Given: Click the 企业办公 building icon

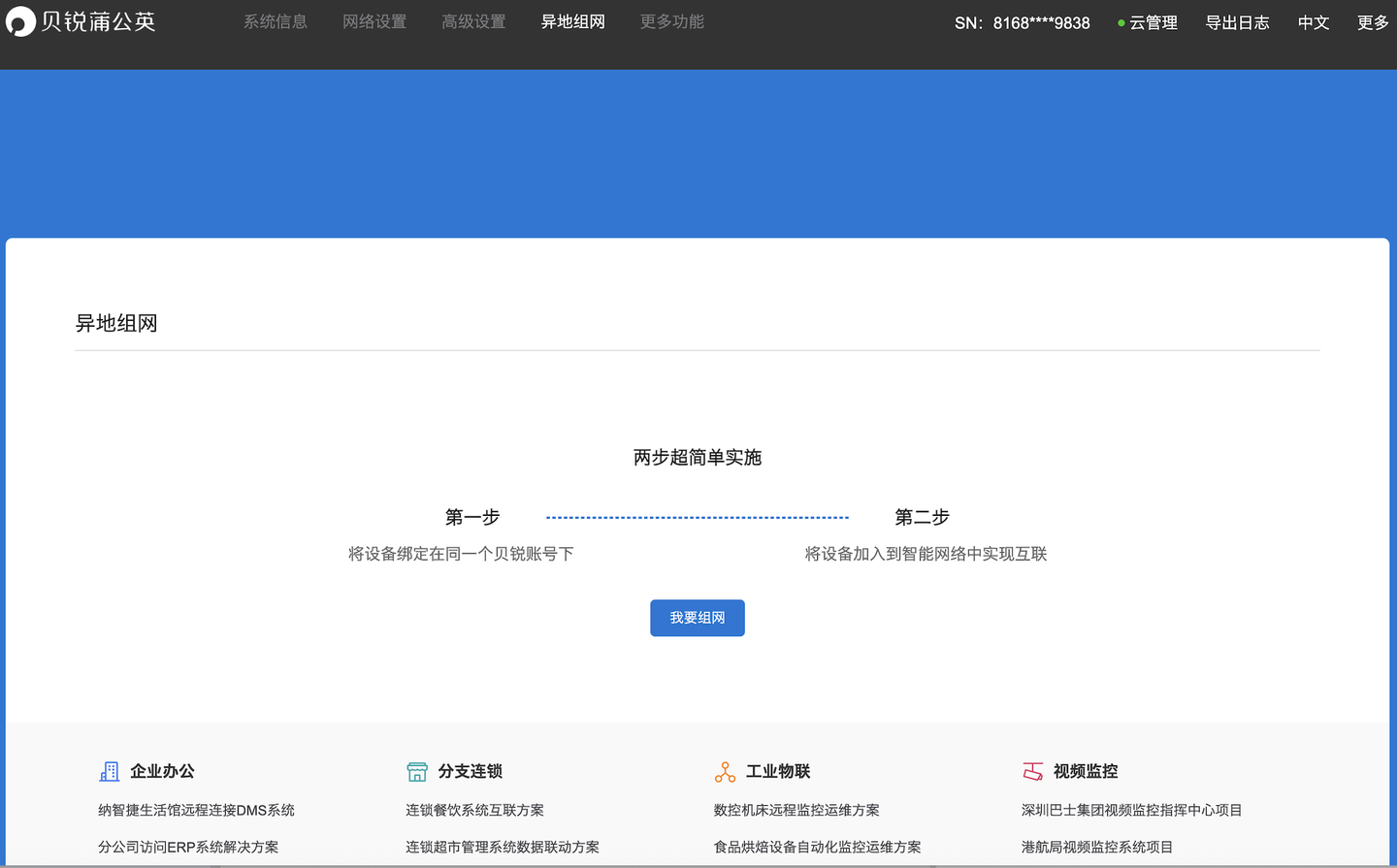Looking at the screenshot, I should [110, 771].
